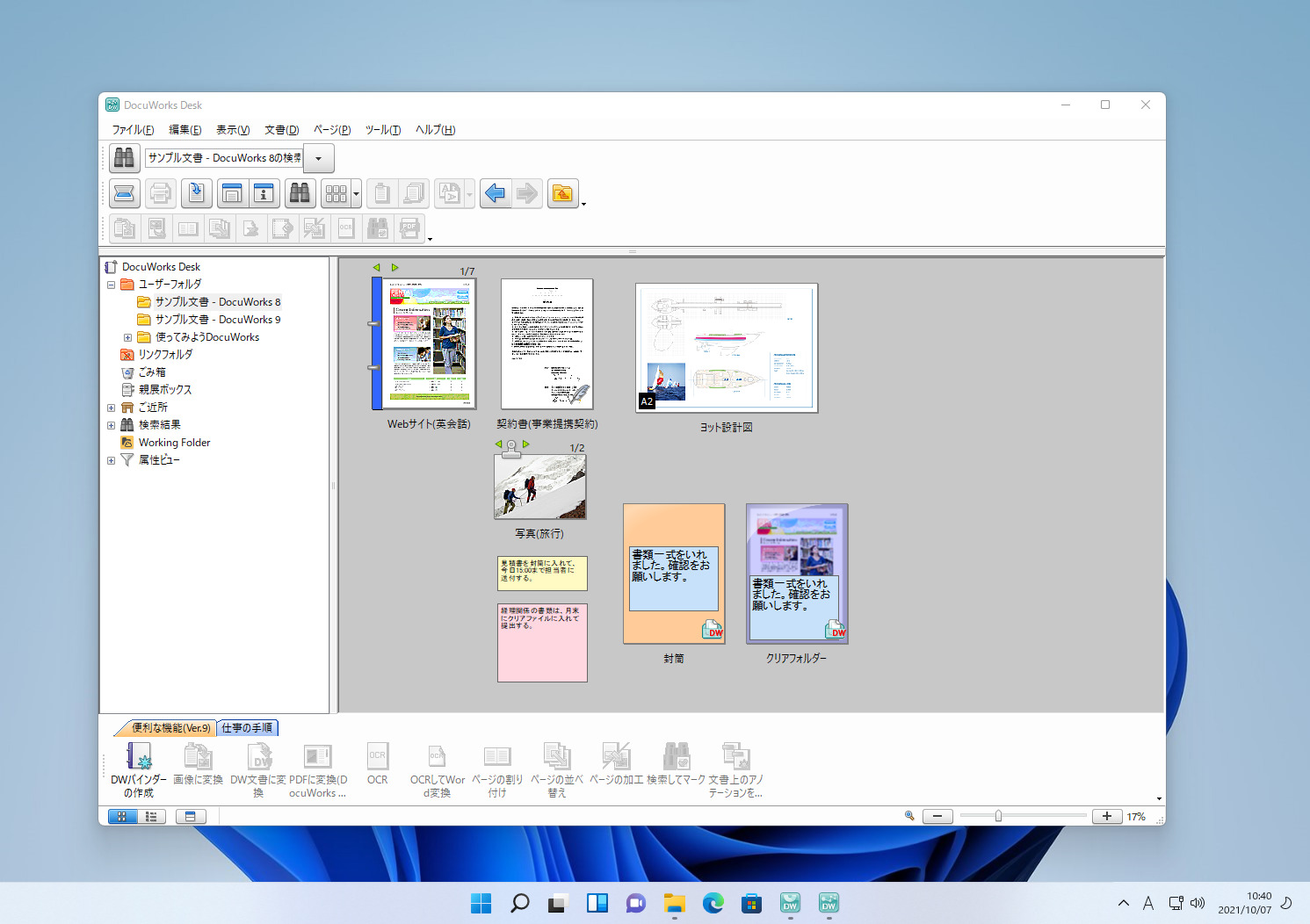Expand the 使ってみようDocuWorks folder

(x=128, y=336)
